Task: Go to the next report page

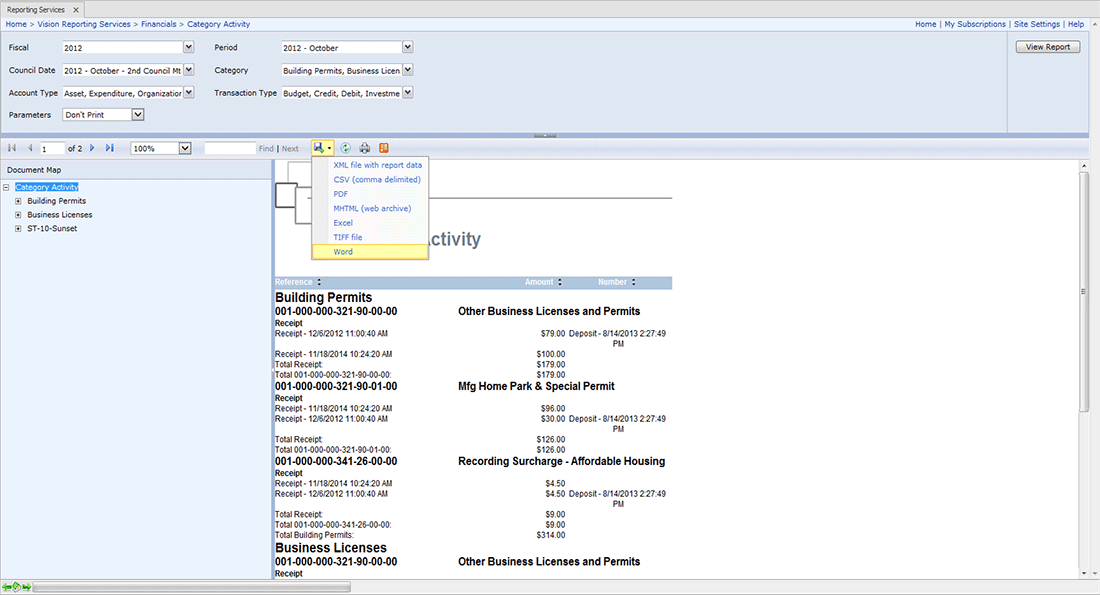Action: tap(92, 148)
